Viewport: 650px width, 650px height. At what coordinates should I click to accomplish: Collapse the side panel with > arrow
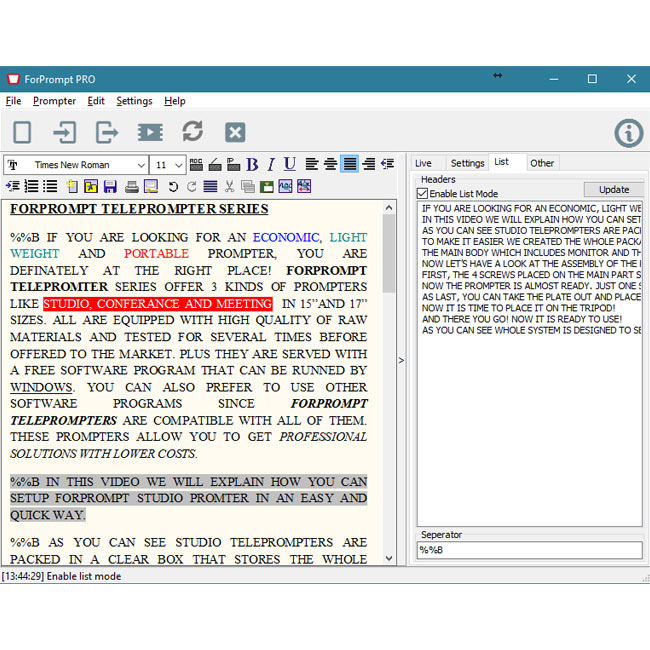(x=401, y=361)
